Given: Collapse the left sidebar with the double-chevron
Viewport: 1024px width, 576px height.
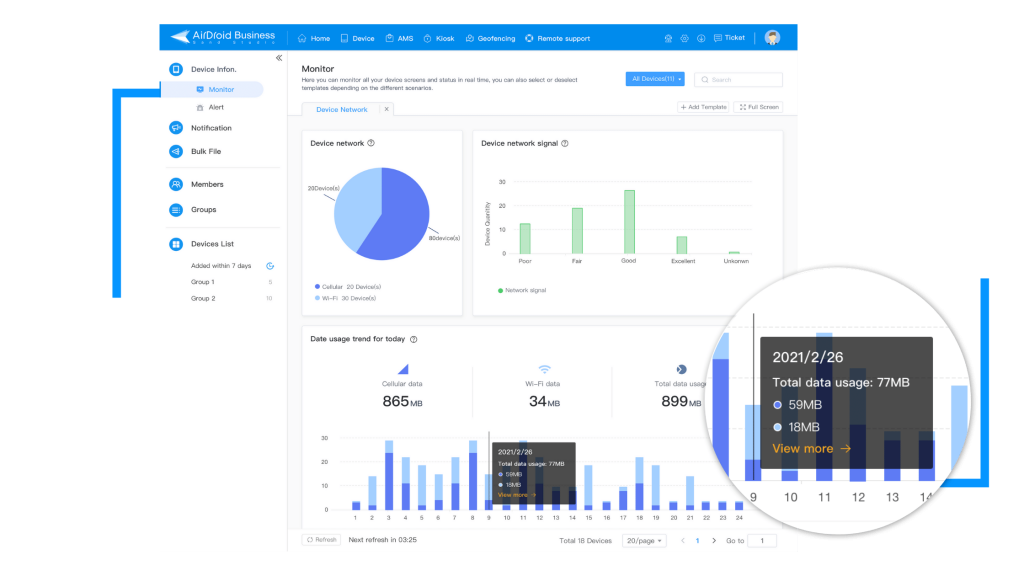Looking at the screenshot, I should (279, 58).
